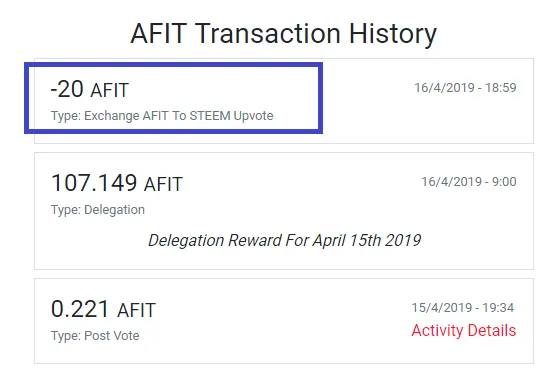Click the Type: Post Vote label
The width and height of the screenshot is (551, 370).
point(95,336)
